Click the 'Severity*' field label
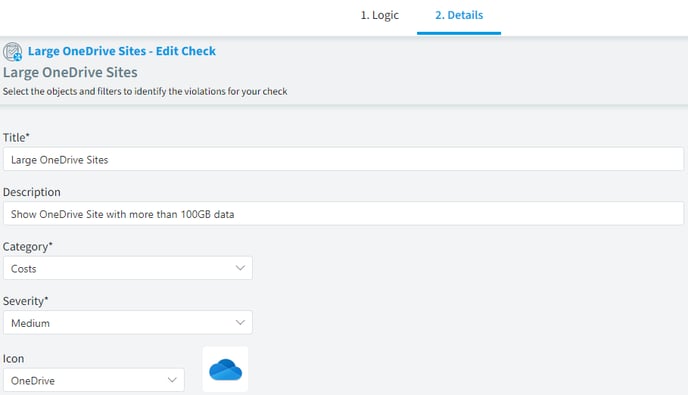The image size is (688, 395). 25,301
